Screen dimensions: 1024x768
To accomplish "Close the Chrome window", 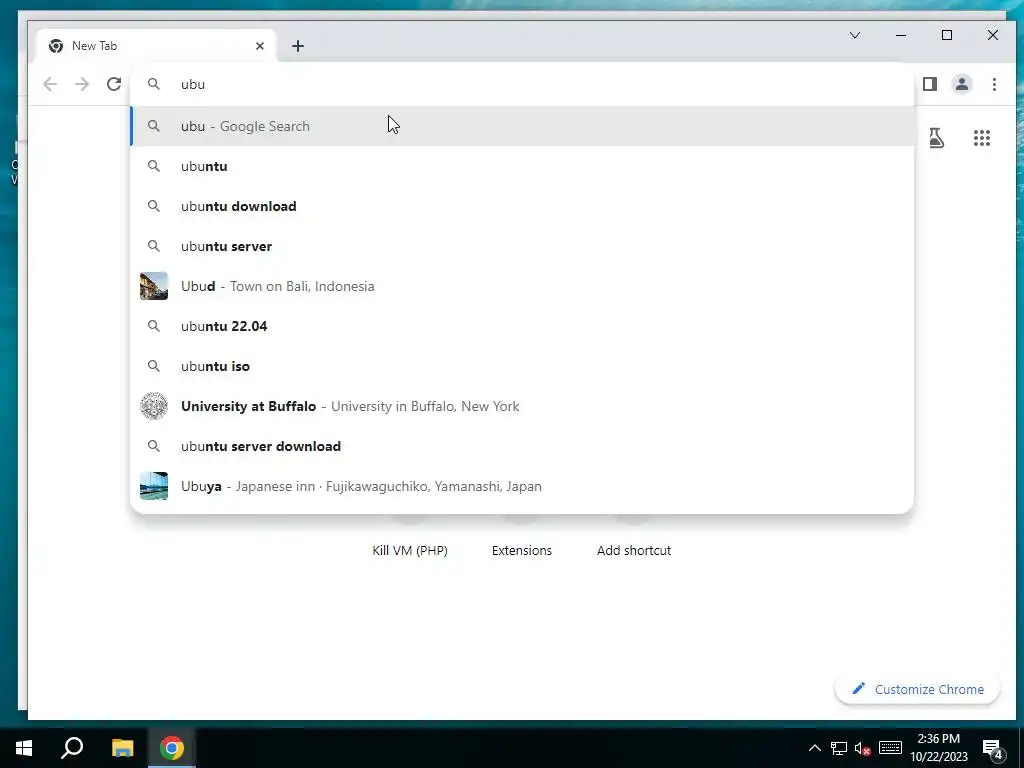I will [x=993, y=35].
